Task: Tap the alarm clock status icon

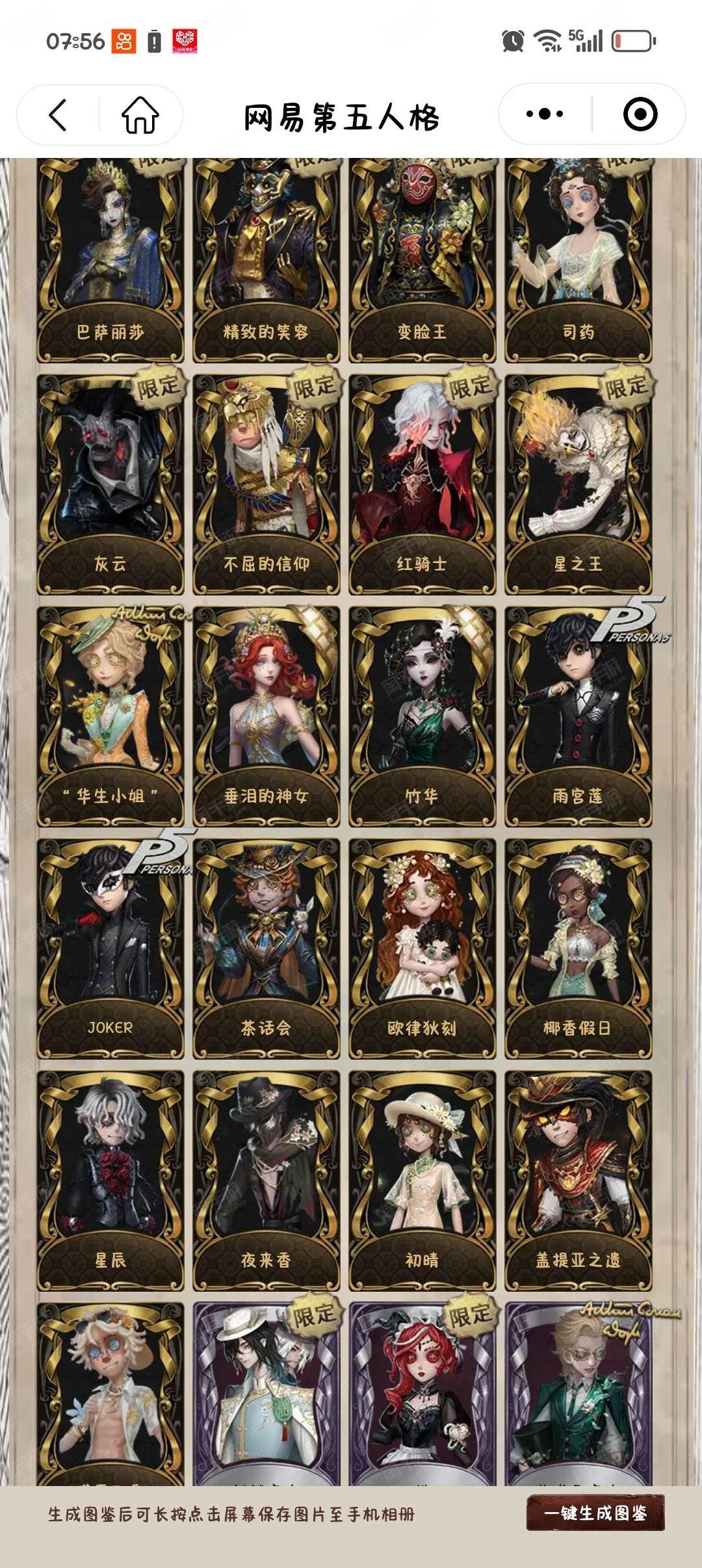Action: click(513, 42)
